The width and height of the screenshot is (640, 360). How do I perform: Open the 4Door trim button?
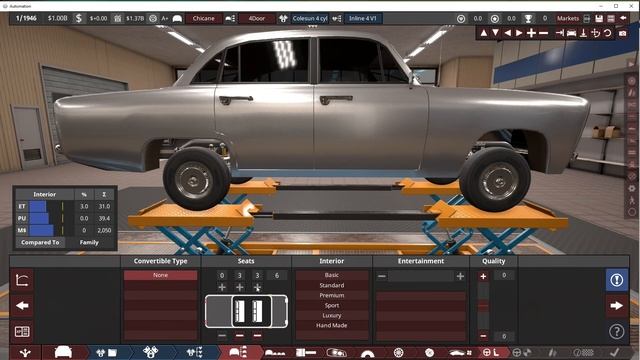point(257,18)
